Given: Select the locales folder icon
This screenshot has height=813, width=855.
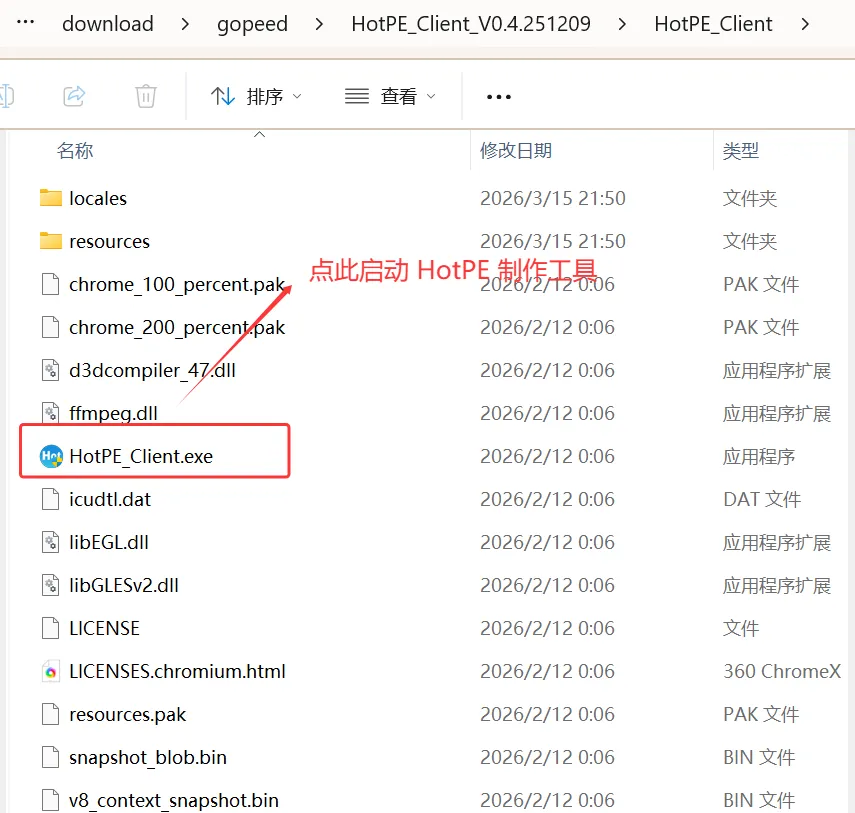Looking at the screenshot, I should coord(51,198).
